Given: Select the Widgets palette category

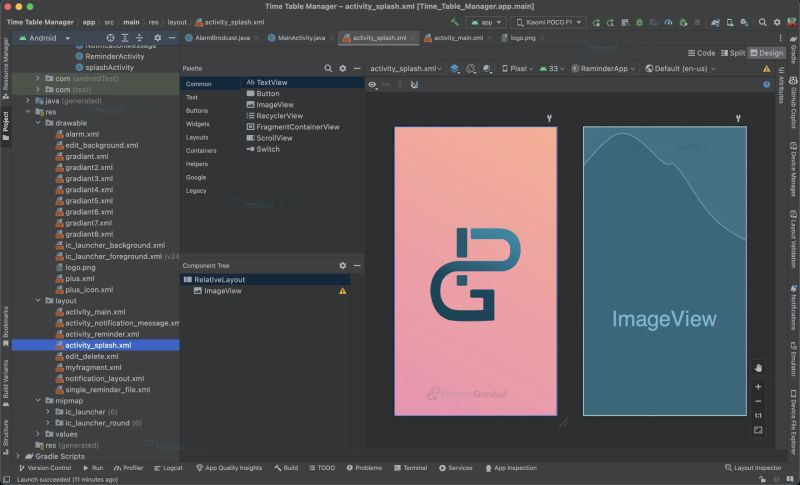Looking at the screenshot, I should point(197,124).
